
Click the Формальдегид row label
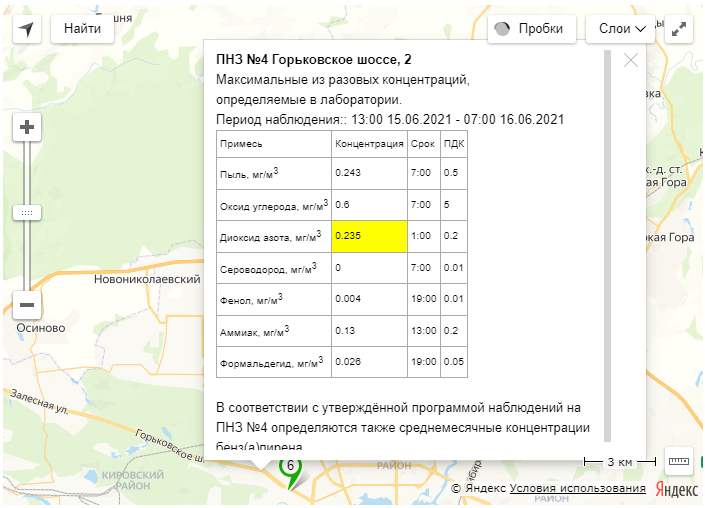272,361
